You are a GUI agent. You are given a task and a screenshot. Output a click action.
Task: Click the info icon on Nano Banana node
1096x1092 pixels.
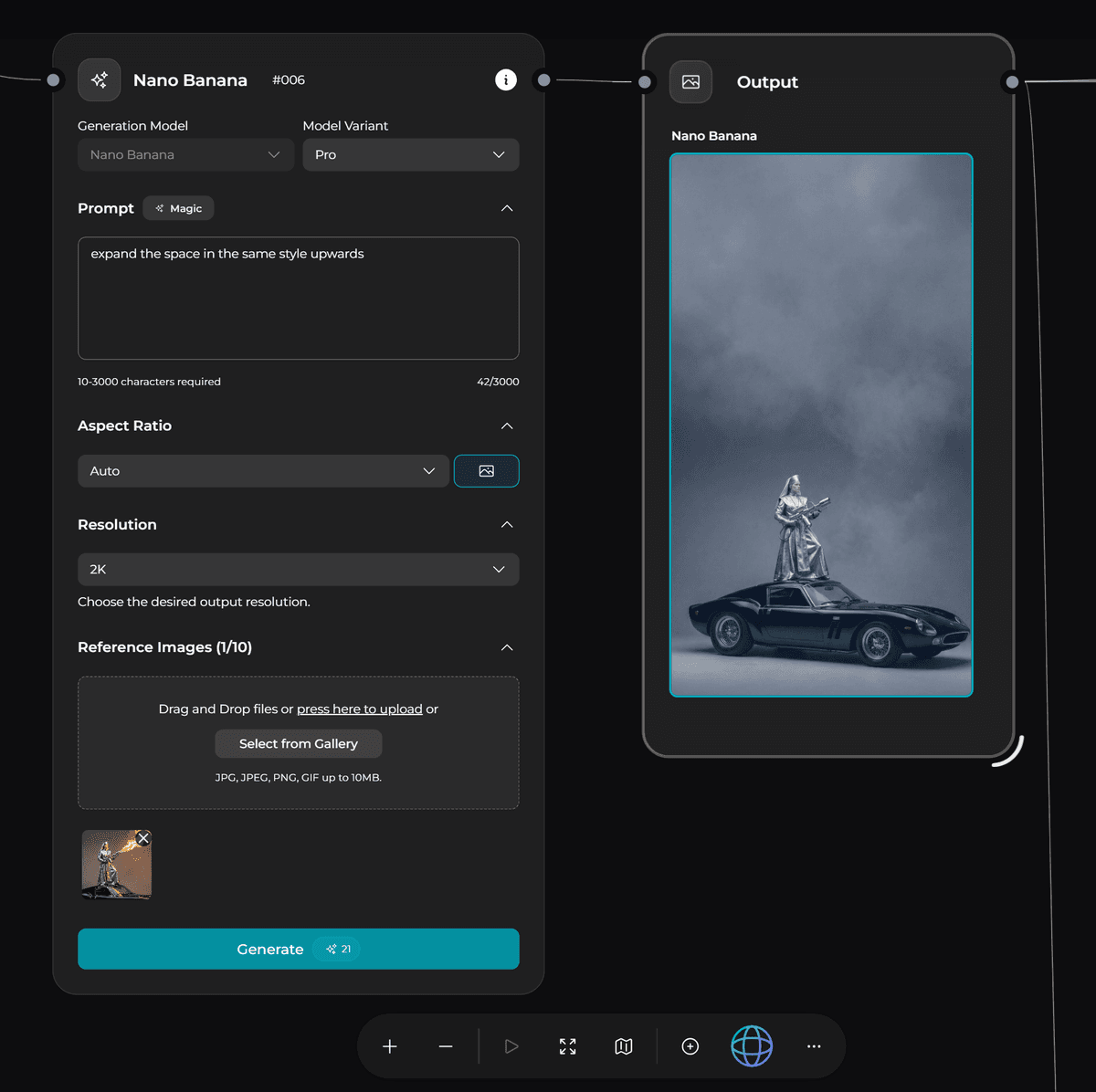pyautogui.click(x=506, y=80)
